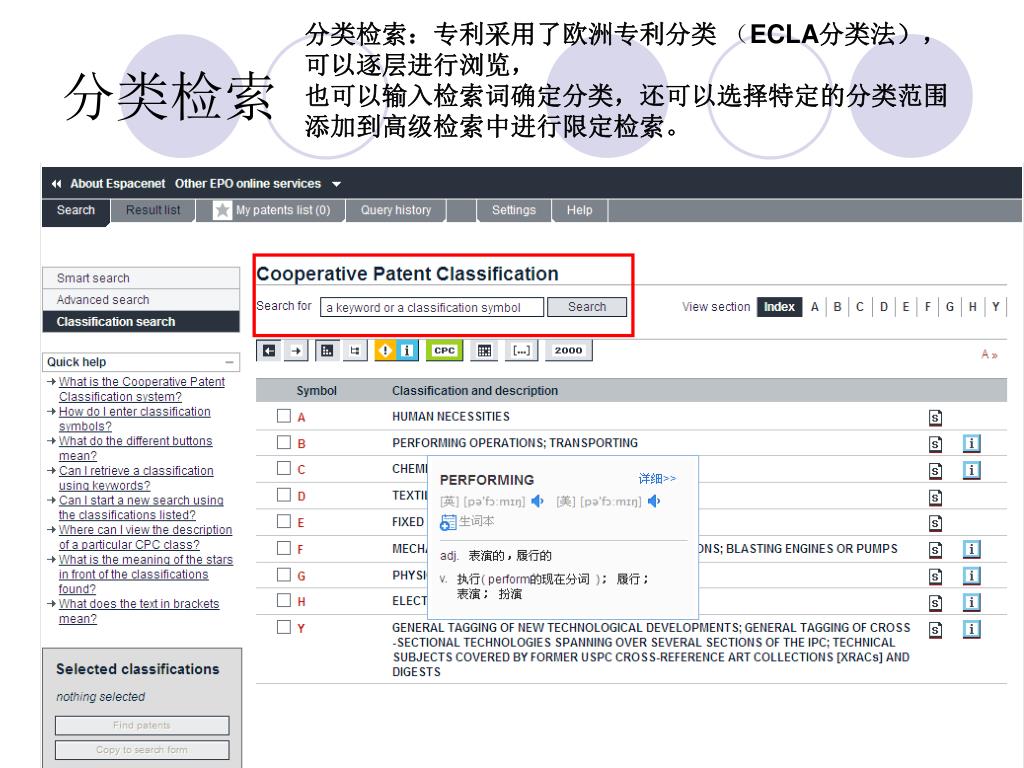This screenshot has height=768, width=1024.
Task: Open 详细>> details link in dictionary popup
Action: point(657,479)
